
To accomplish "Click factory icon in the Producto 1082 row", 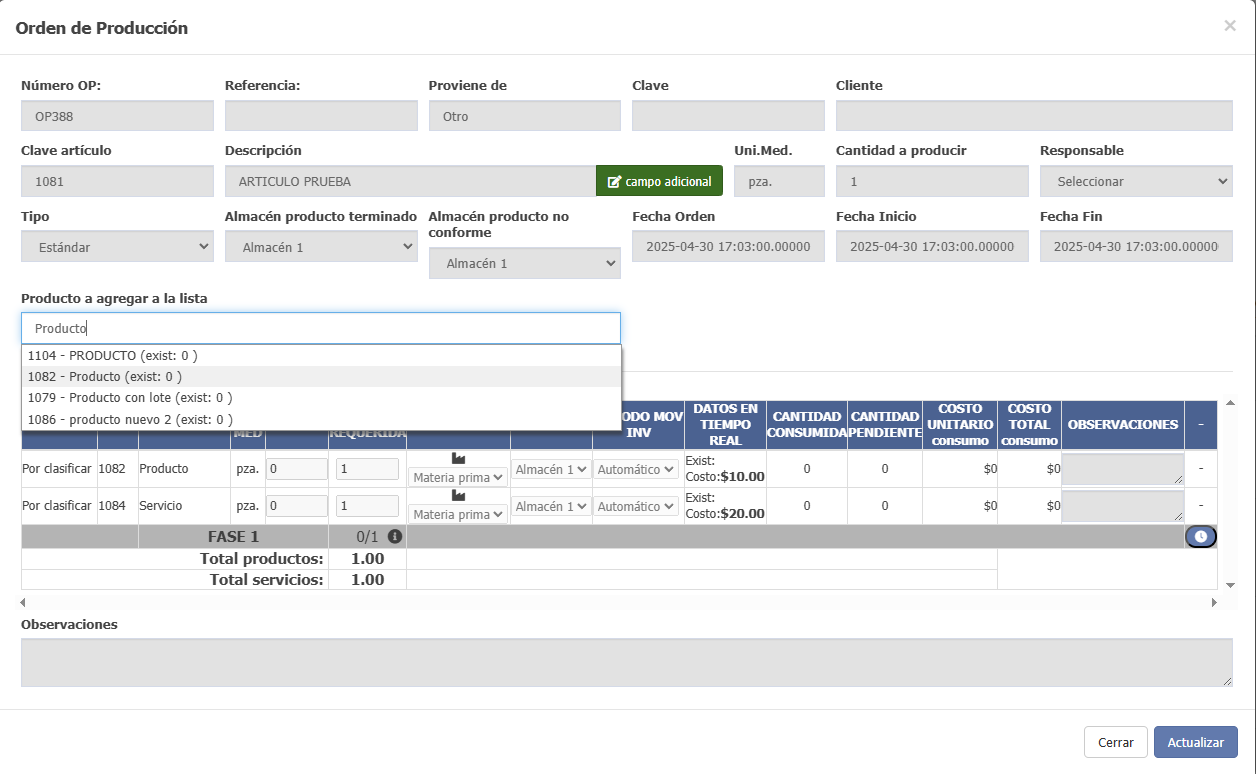I will [x=458, y=458].
